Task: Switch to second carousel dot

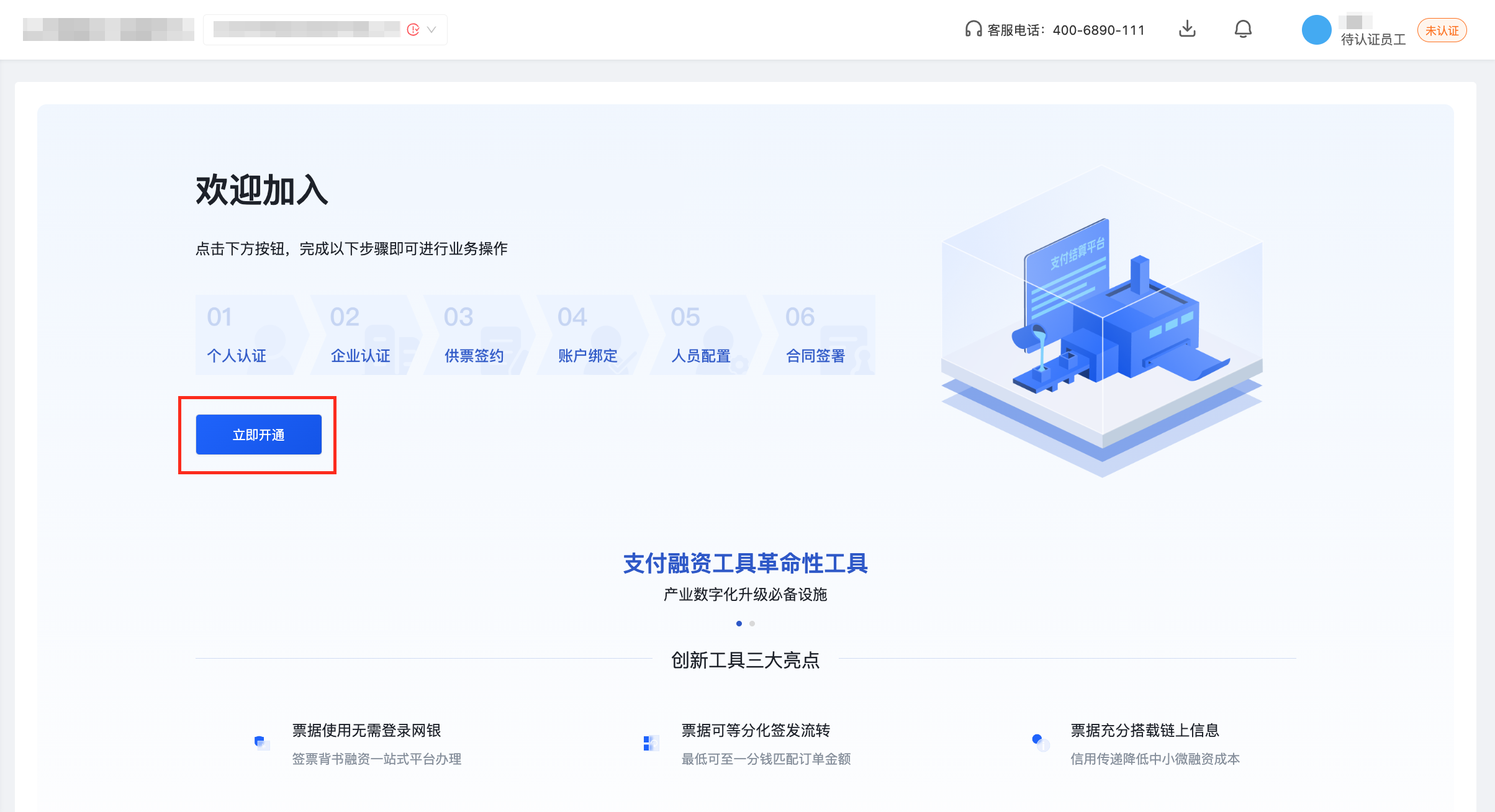Action: pyautogui.click(x=752, y=623)
